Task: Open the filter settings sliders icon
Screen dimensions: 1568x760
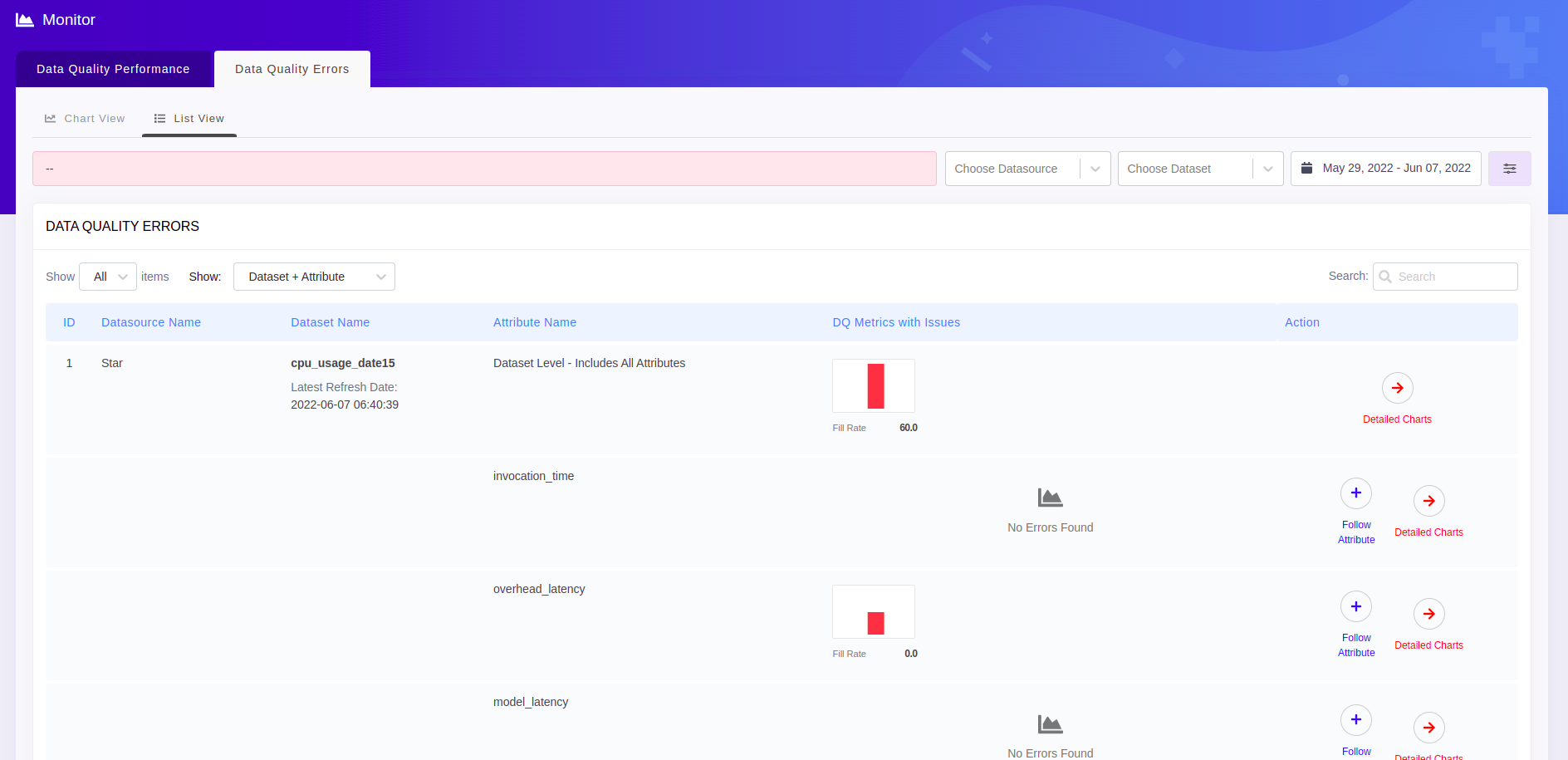Action: 1509,169
